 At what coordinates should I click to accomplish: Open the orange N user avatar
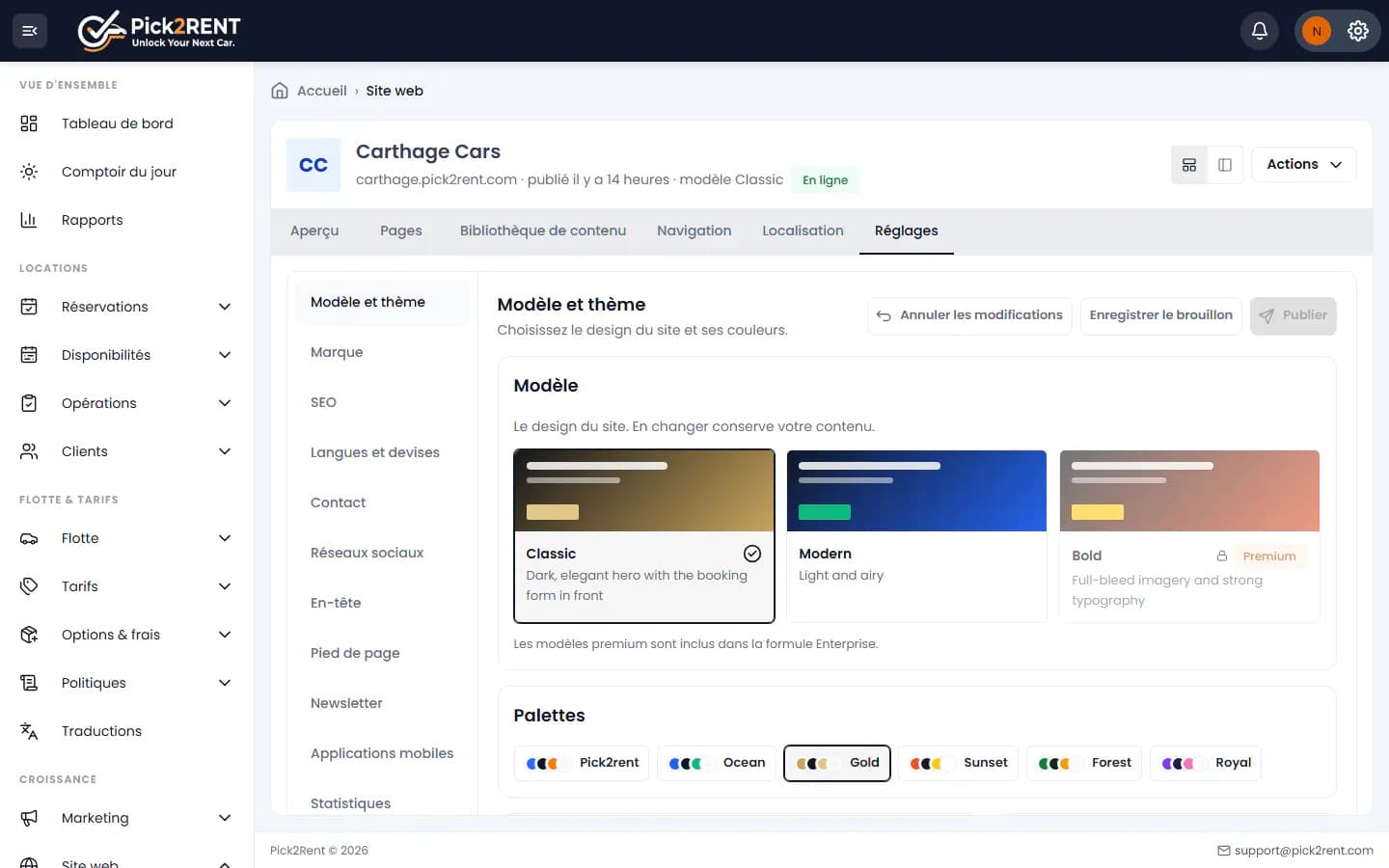[x=1317, y=31]
